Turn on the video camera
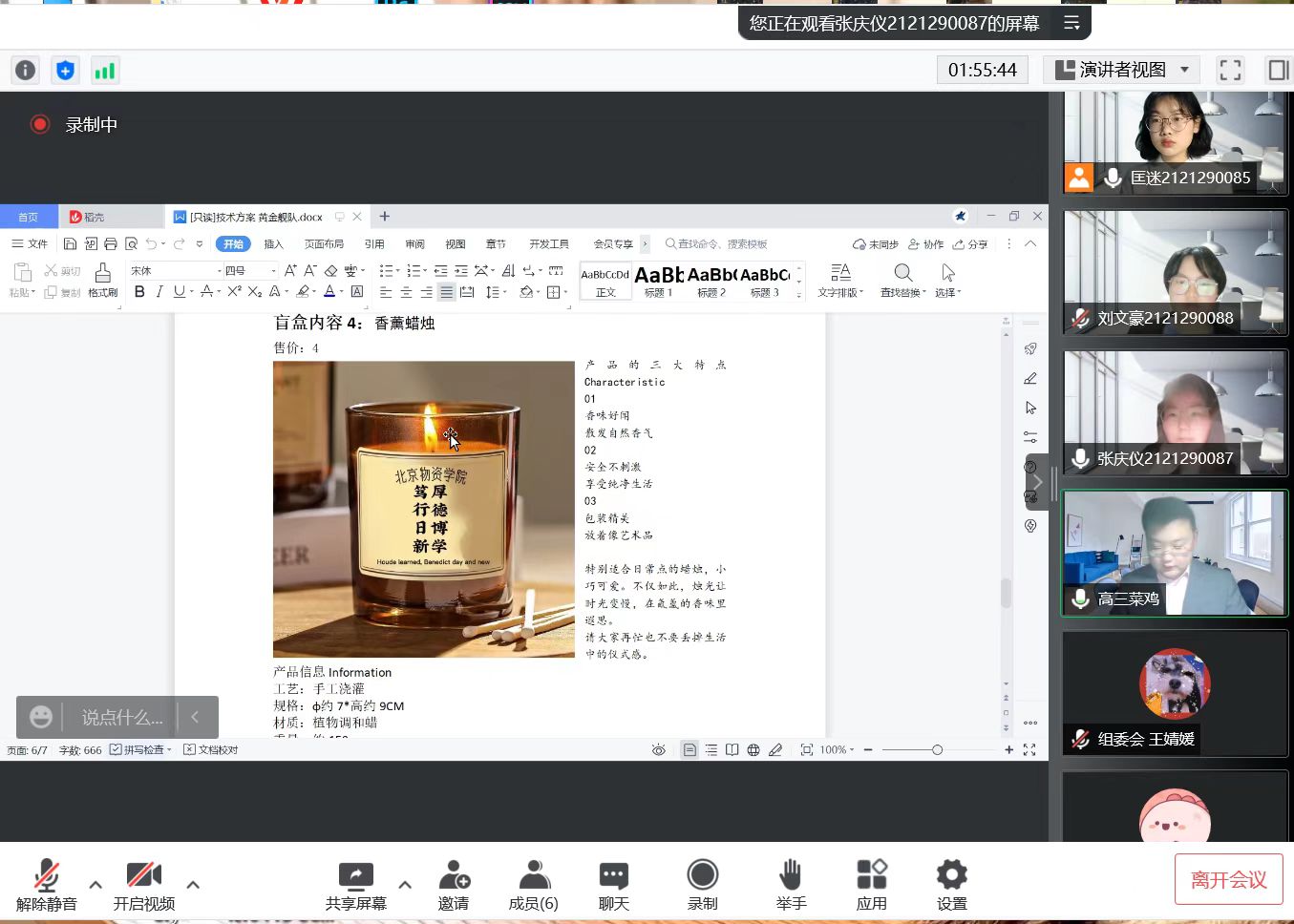 pyautogui.click(x=144, y=884)
